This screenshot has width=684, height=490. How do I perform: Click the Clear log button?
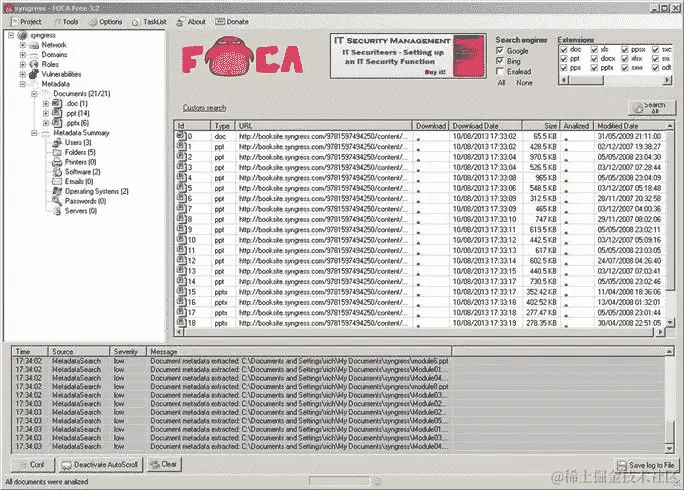(164, 465)
